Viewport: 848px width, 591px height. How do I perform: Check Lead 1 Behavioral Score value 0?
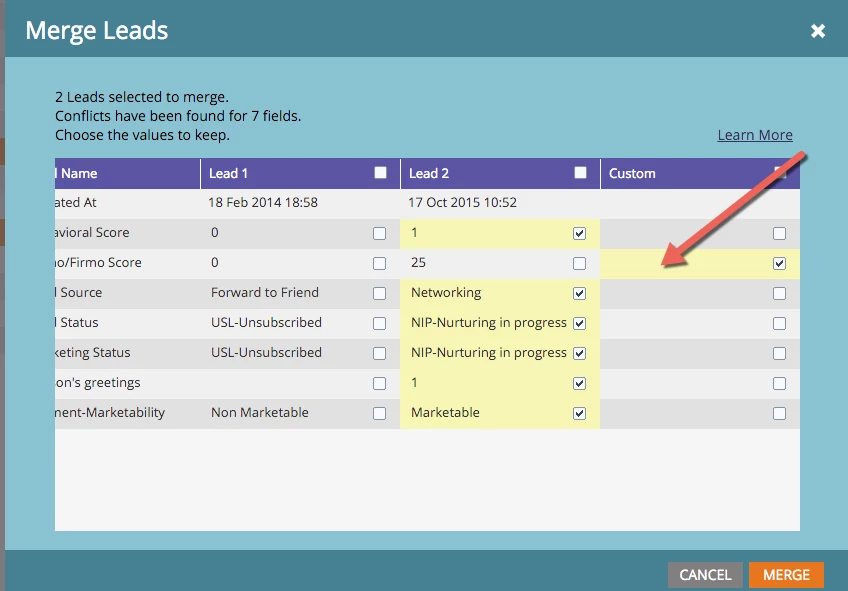coord(379,233)
